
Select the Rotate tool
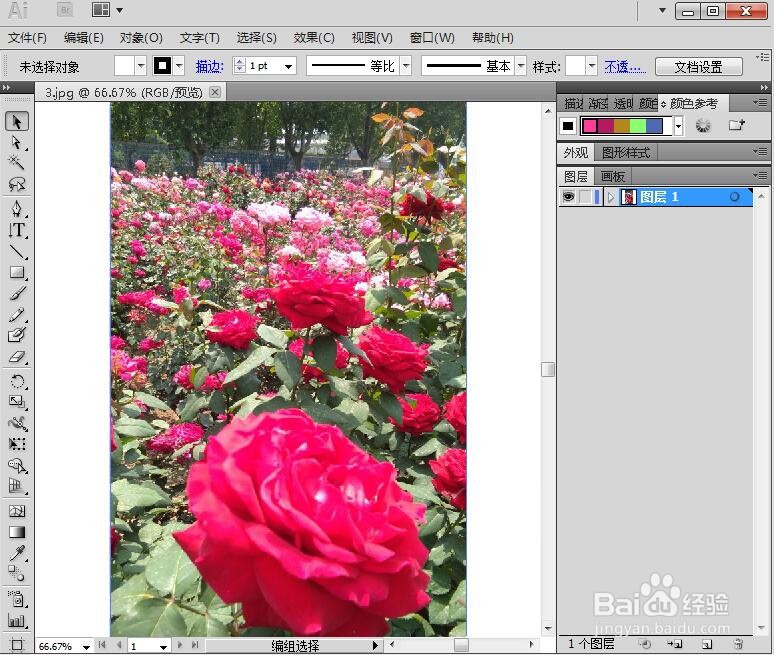click(x=17, y=381)
